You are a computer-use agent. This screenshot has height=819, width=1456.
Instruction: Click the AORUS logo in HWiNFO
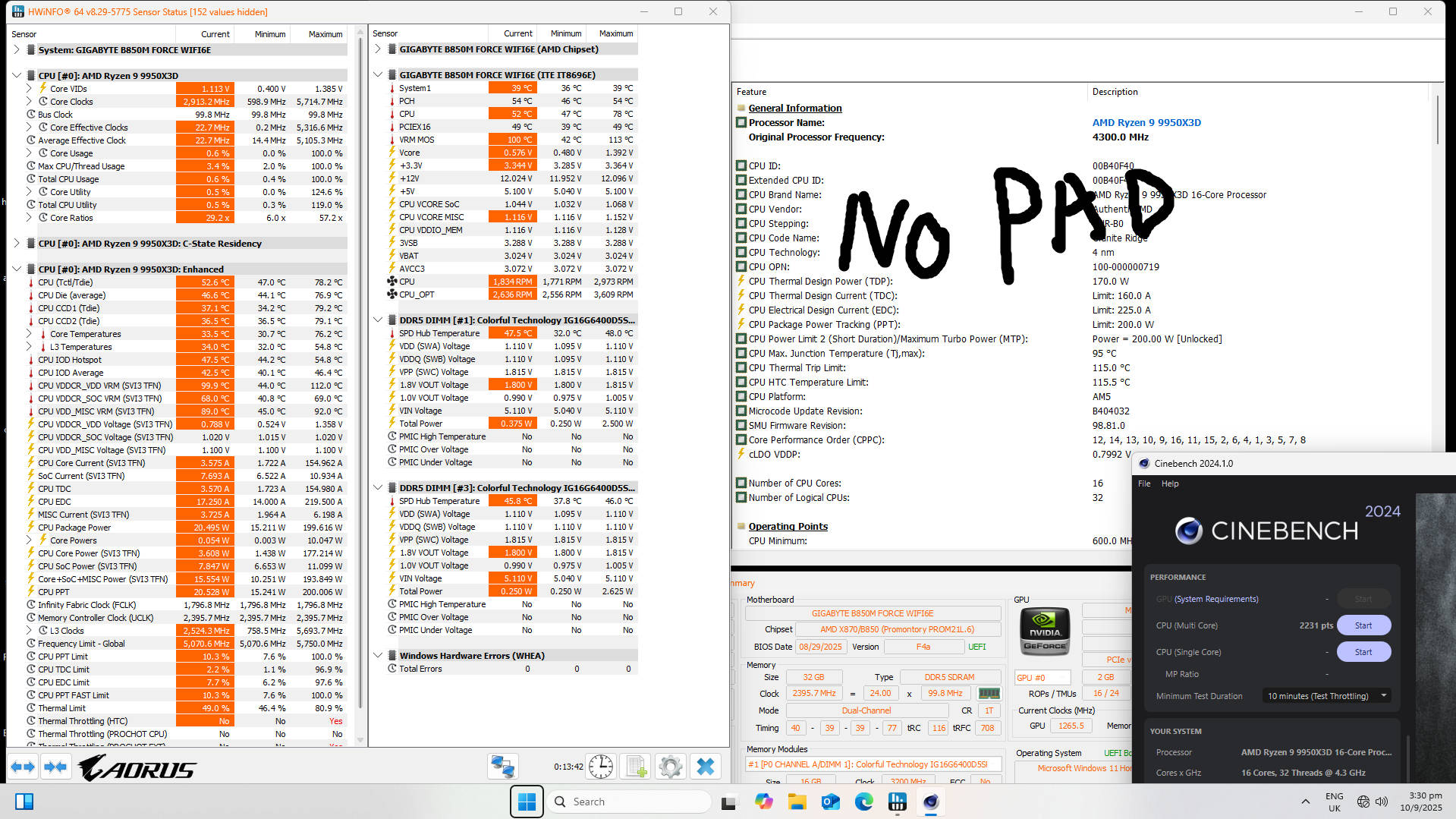click(x=137, y=767)
